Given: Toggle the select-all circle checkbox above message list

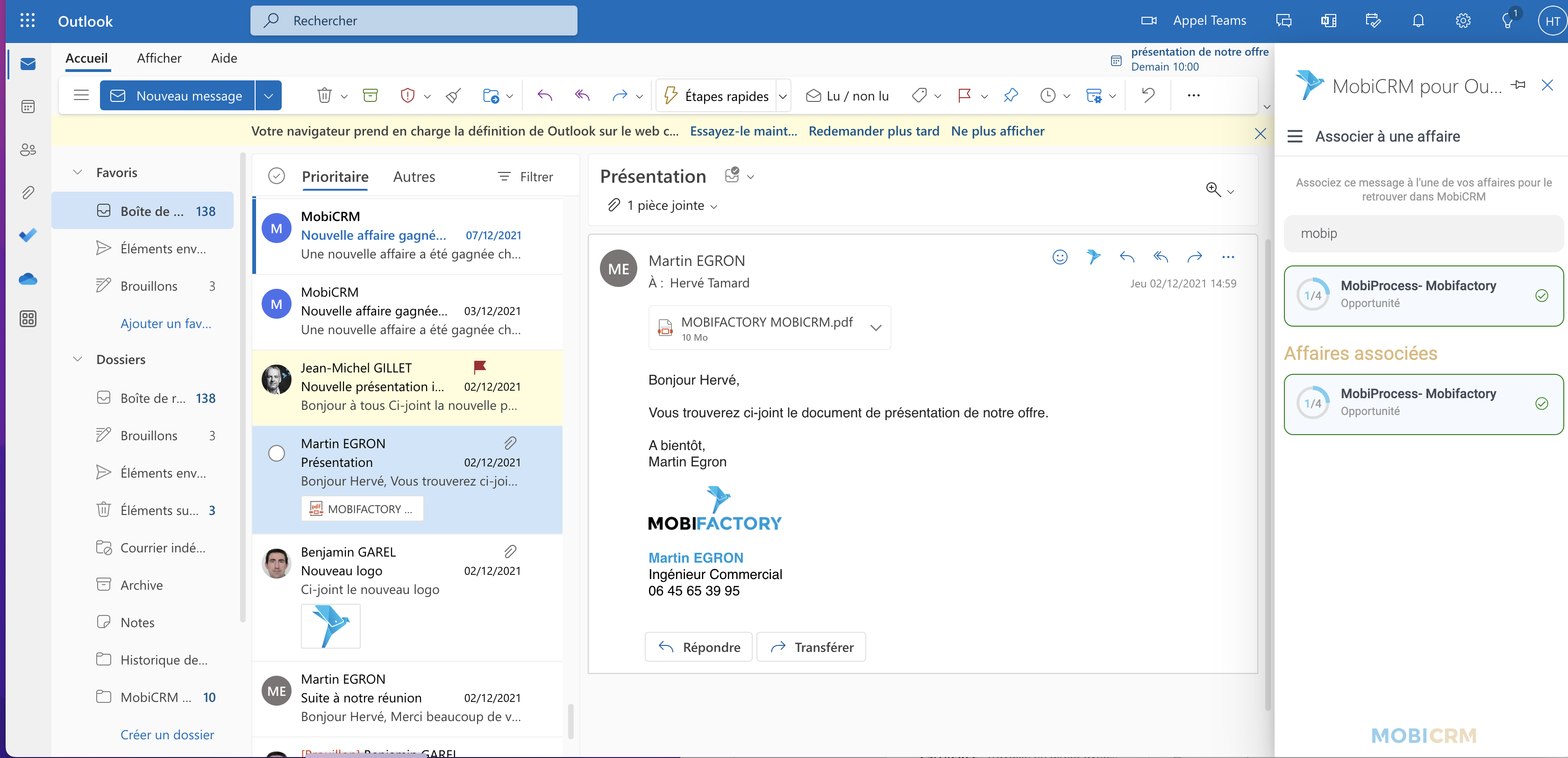Looking at the screenshot, I should 276,177.
